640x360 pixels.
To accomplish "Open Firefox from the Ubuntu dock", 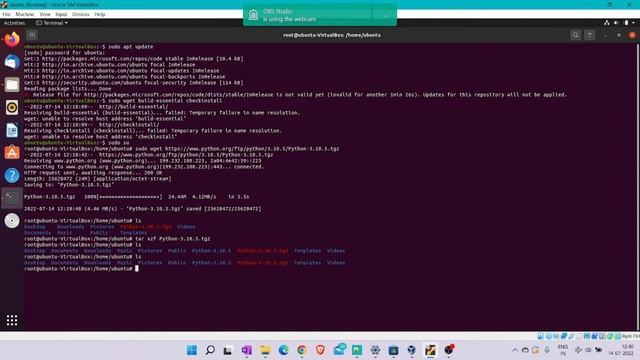I will [x=12, y=40].
